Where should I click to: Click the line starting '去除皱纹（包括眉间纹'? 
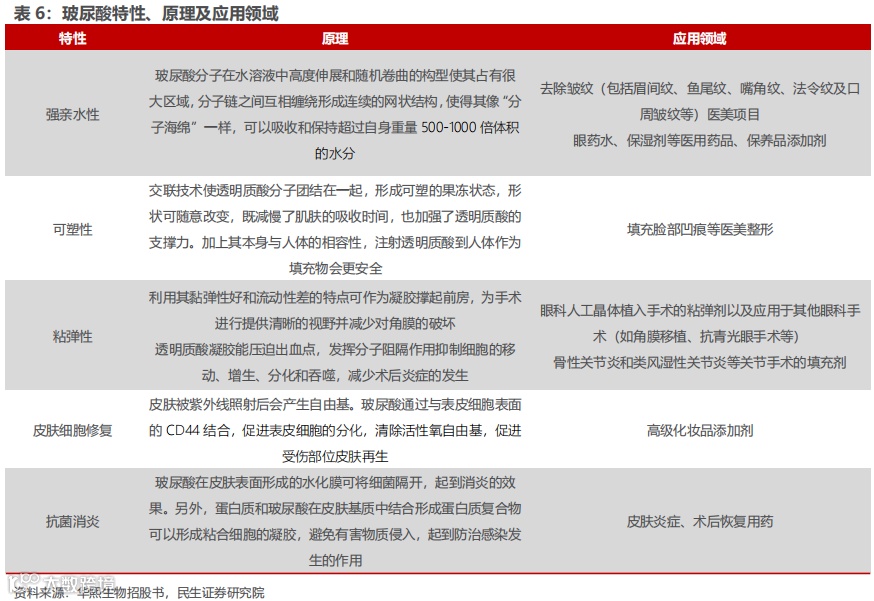pos(700,88)
